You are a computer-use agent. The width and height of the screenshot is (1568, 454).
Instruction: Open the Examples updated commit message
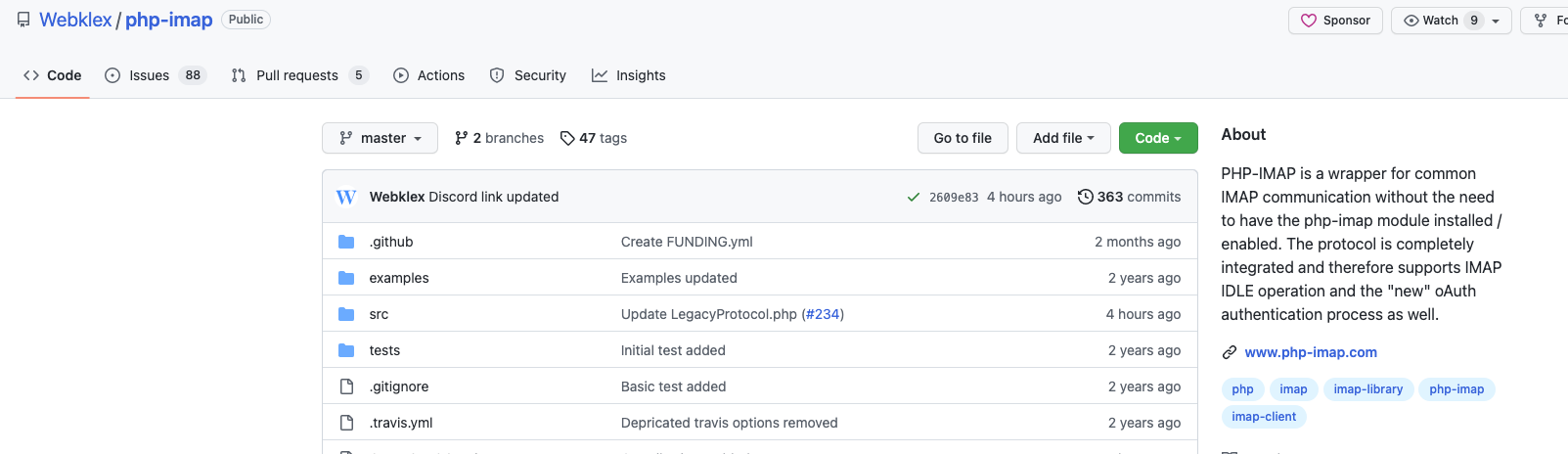coord(679,278)
